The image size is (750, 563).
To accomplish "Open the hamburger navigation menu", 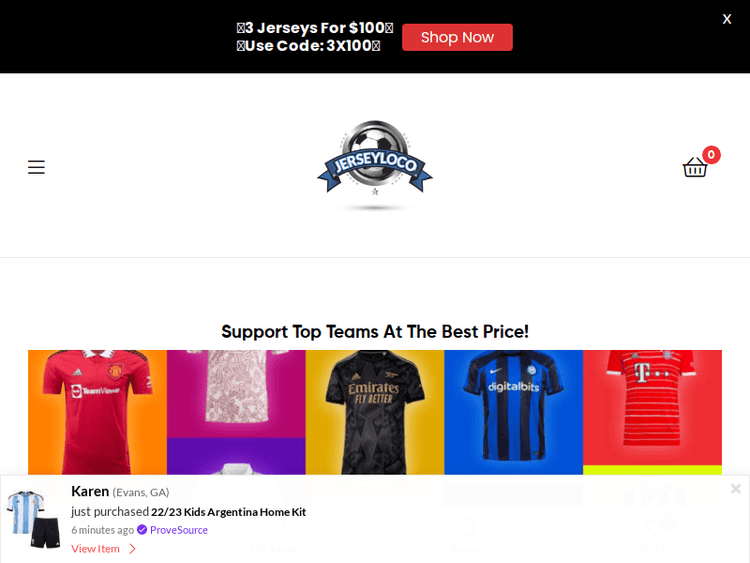I will point(36,167).
